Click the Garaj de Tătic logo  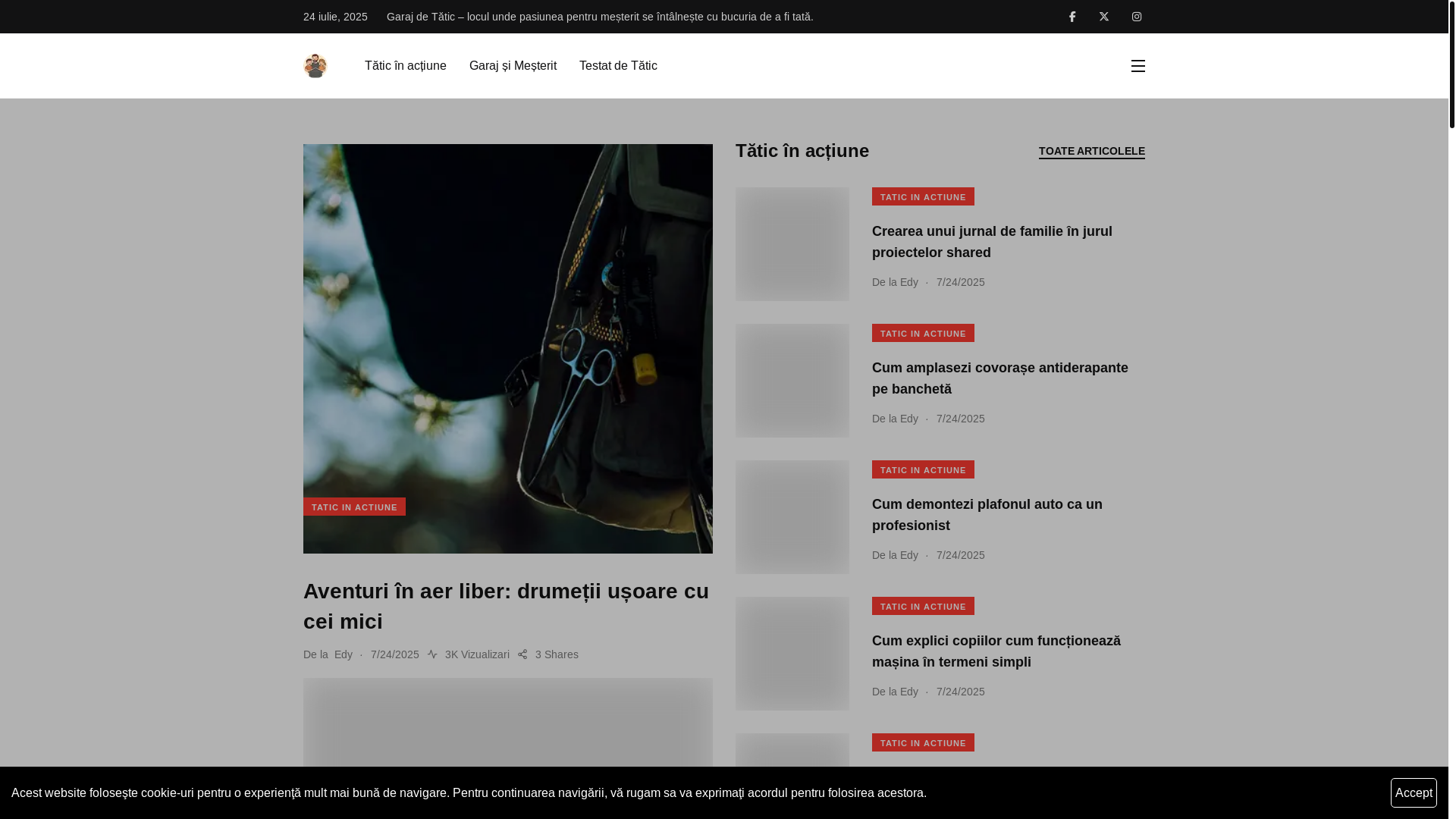click(315, 66)
